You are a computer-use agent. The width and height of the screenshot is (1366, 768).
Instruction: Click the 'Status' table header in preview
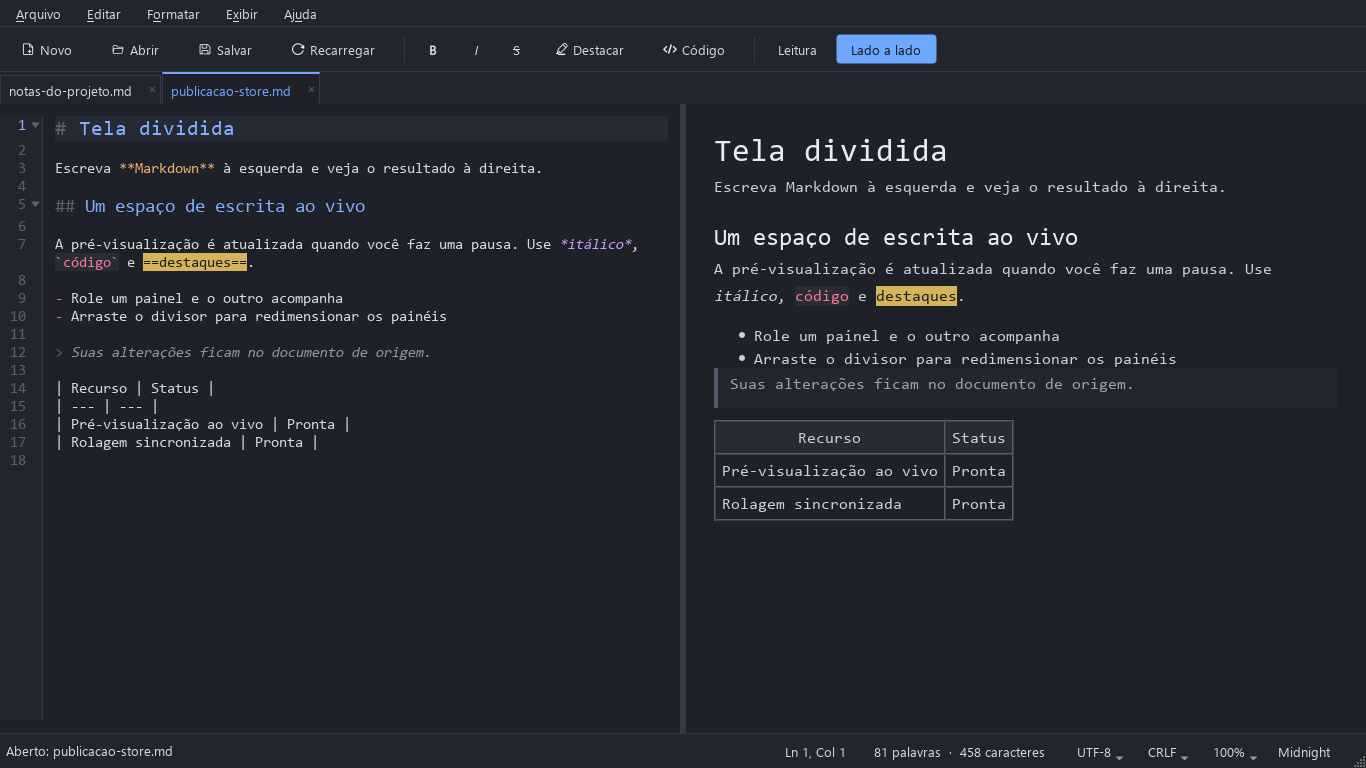click(x=978, y=438)
